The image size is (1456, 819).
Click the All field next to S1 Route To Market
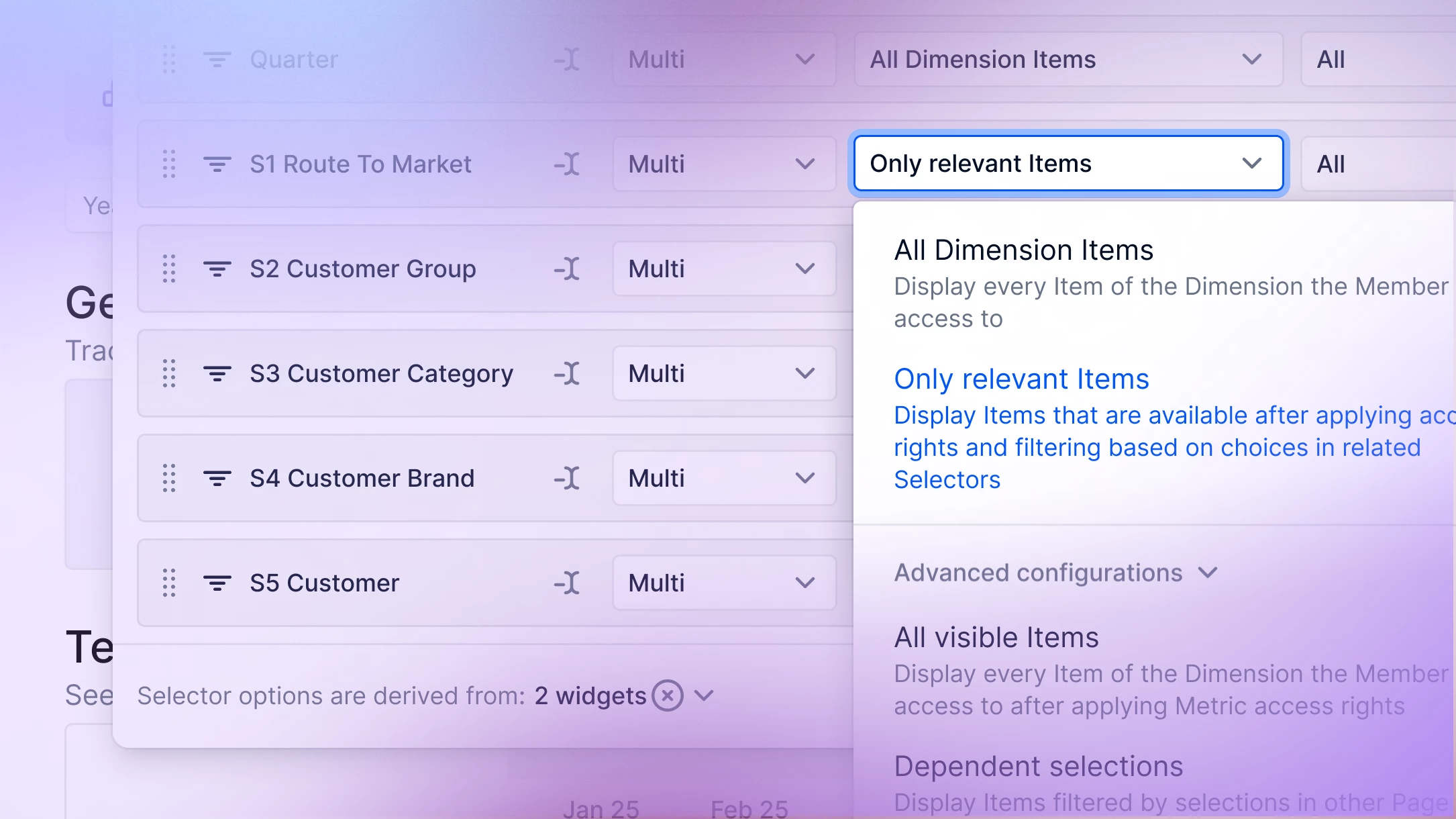coord(1378,164)
